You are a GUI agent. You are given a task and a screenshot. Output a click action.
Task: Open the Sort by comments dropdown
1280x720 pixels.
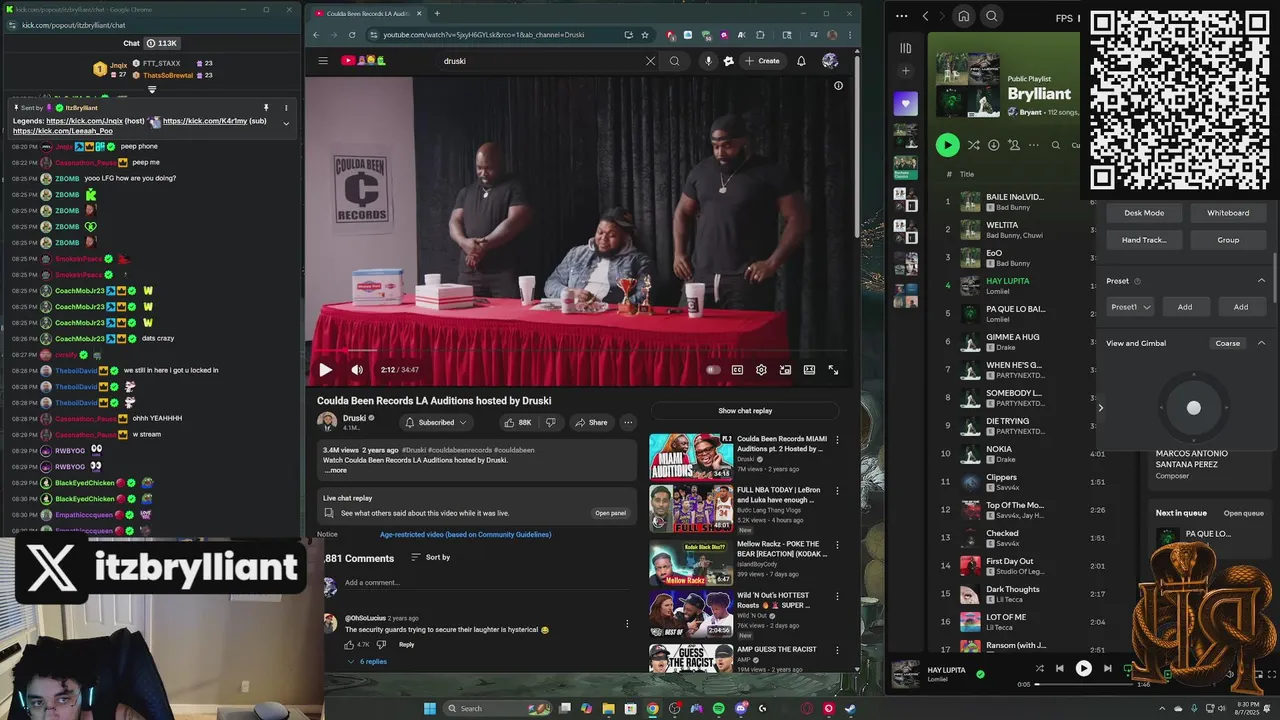(431, 557)
